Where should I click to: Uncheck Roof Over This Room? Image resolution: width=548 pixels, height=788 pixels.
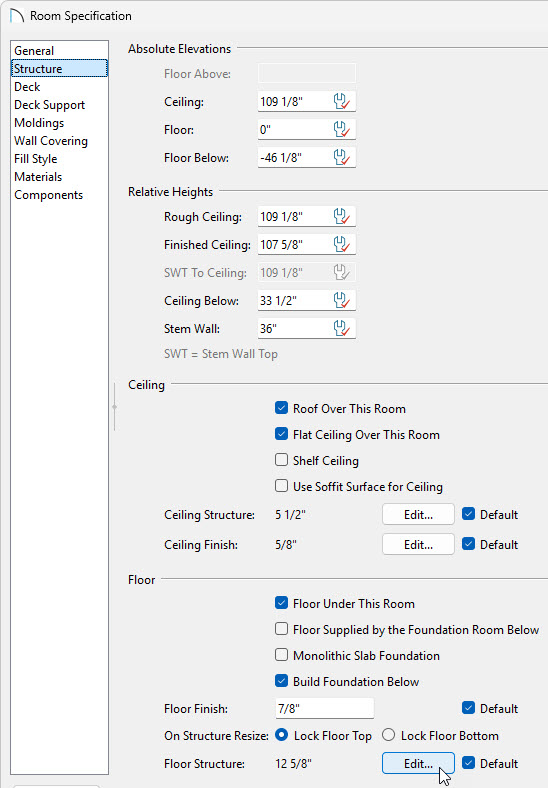[x=282, y=408]
